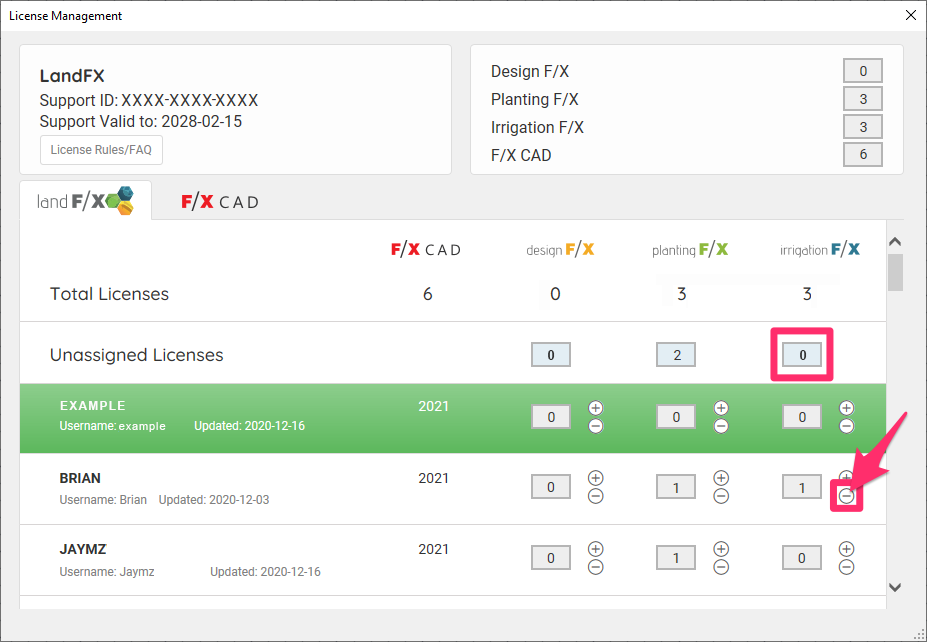The width and height of the screenshot is (927, 642).
Task: Select the Planting F/X summary count field
Action: click(x=863, y=99)
